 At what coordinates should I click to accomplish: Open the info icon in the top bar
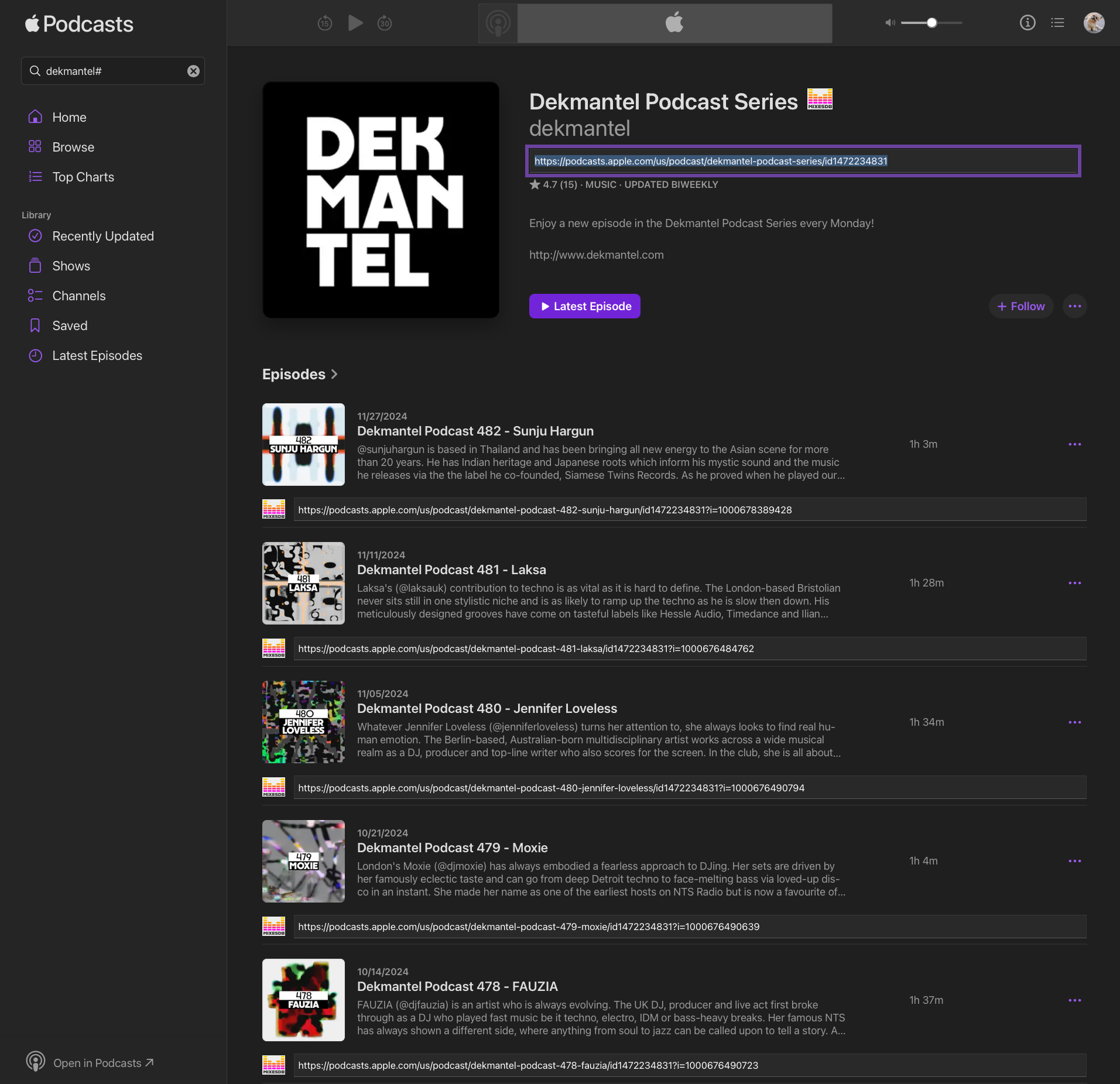(x=1027, y=23)
